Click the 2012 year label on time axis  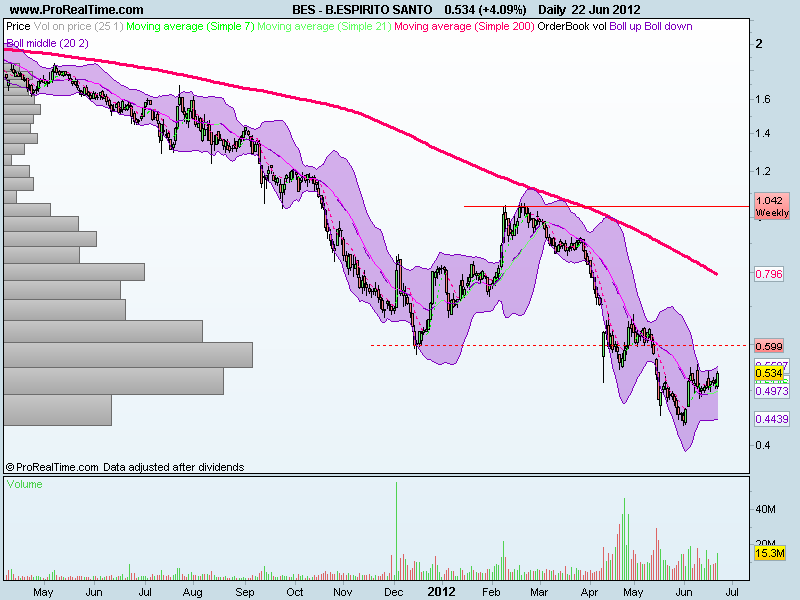point(441,592)
